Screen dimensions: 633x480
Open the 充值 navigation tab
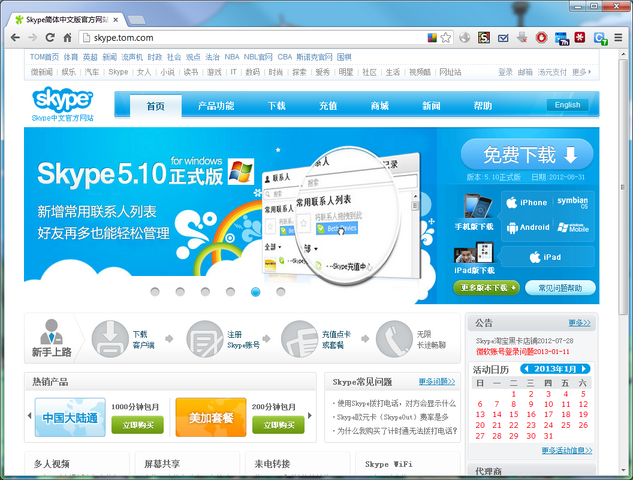(x=328, y=106)
